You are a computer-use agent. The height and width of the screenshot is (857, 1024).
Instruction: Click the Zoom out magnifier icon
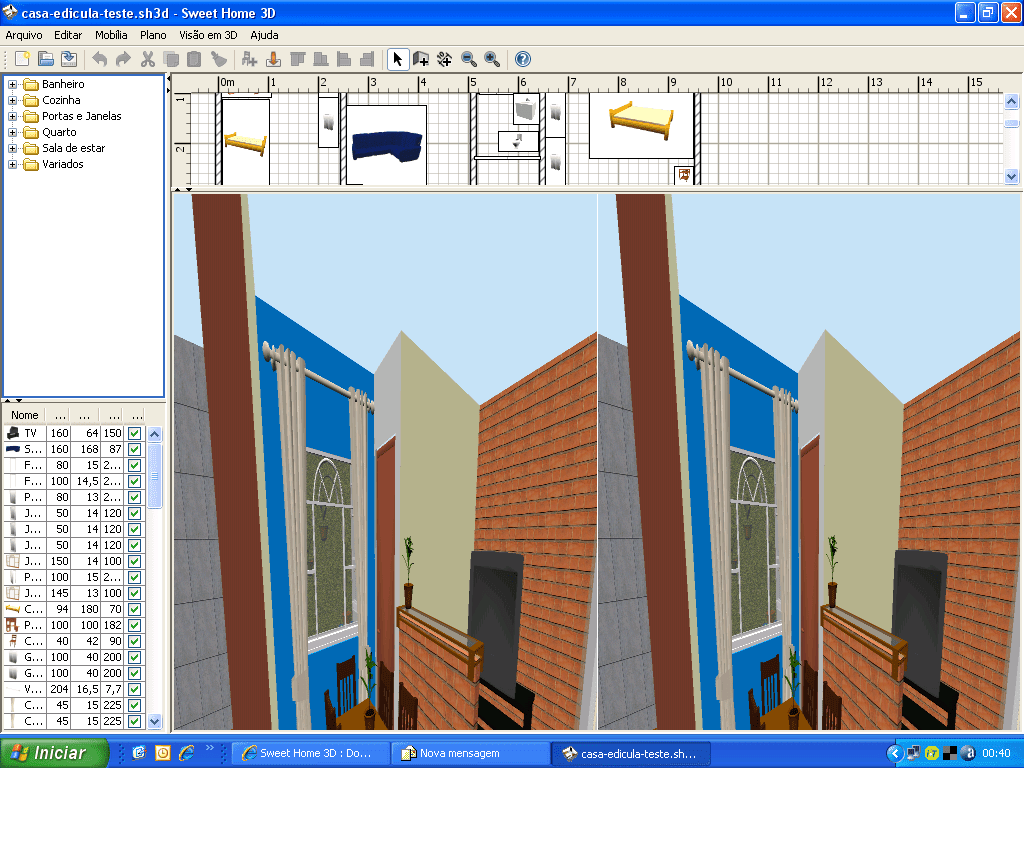coord(468,59)
